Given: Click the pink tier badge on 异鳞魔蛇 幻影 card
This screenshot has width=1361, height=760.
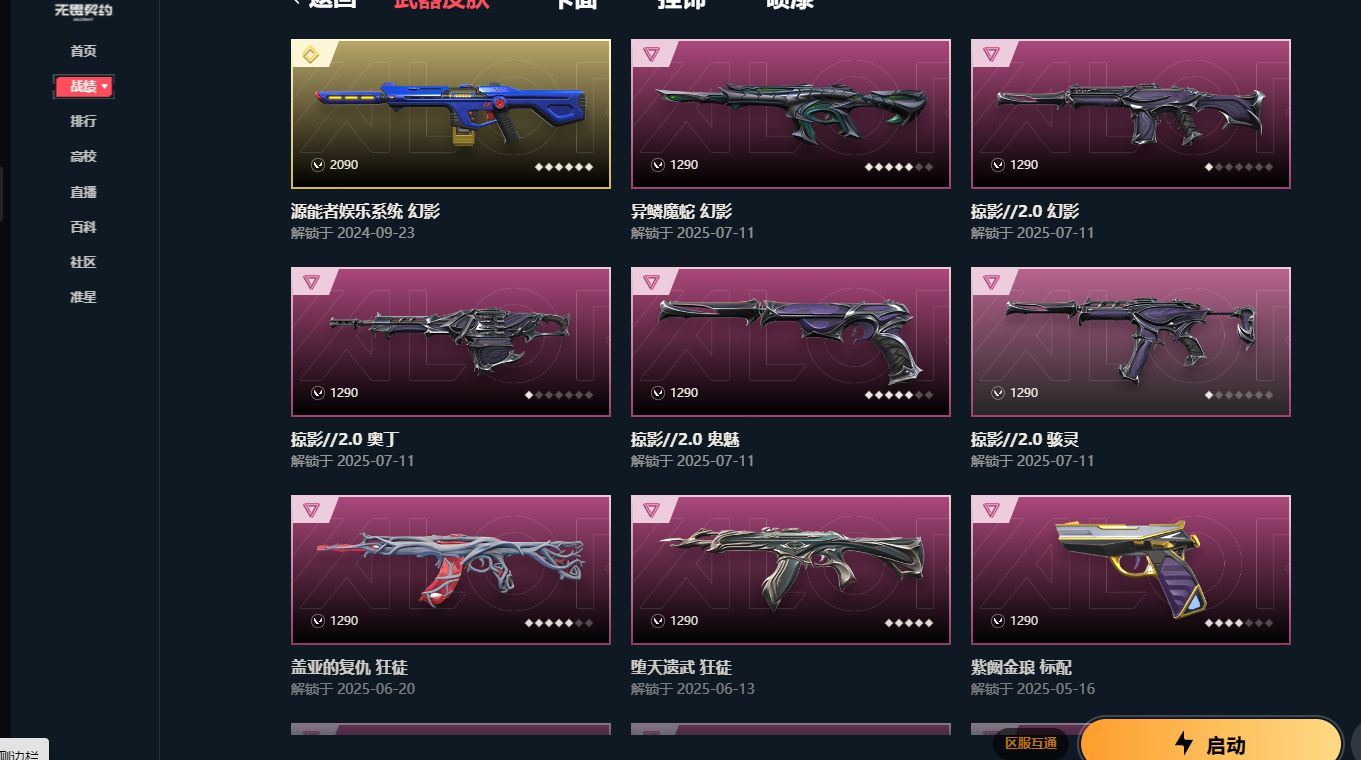Looking at the screenshot, I should pyautogui.click(x=651, y=55).
